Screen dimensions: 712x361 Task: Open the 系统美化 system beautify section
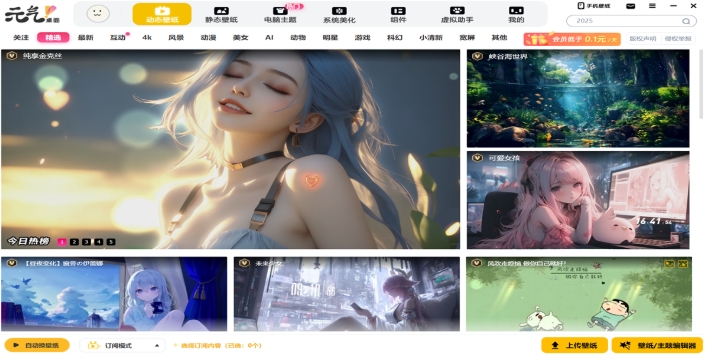tap(339, 15)
